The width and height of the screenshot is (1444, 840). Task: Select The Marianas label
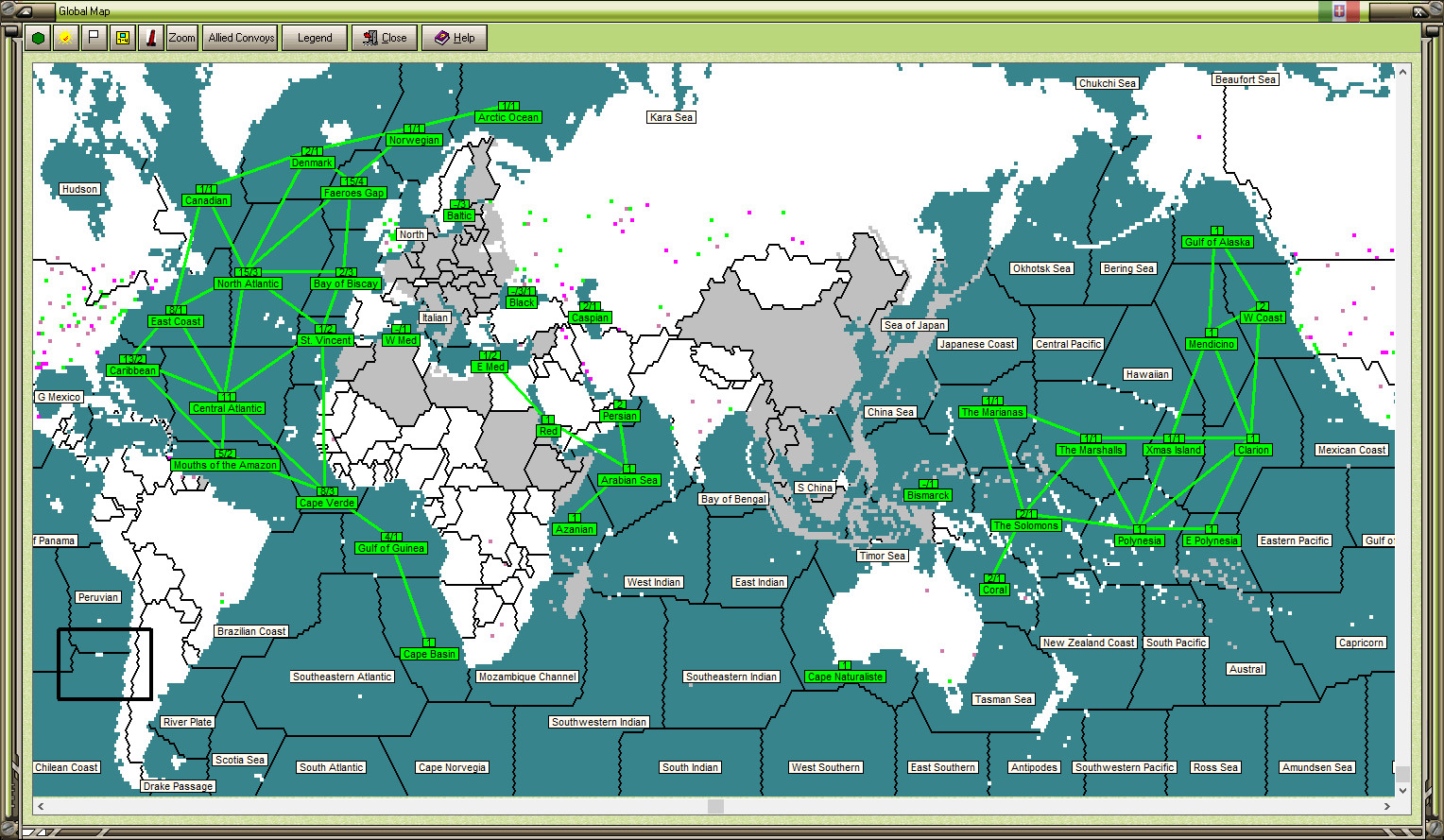click(x=992, y=412)
